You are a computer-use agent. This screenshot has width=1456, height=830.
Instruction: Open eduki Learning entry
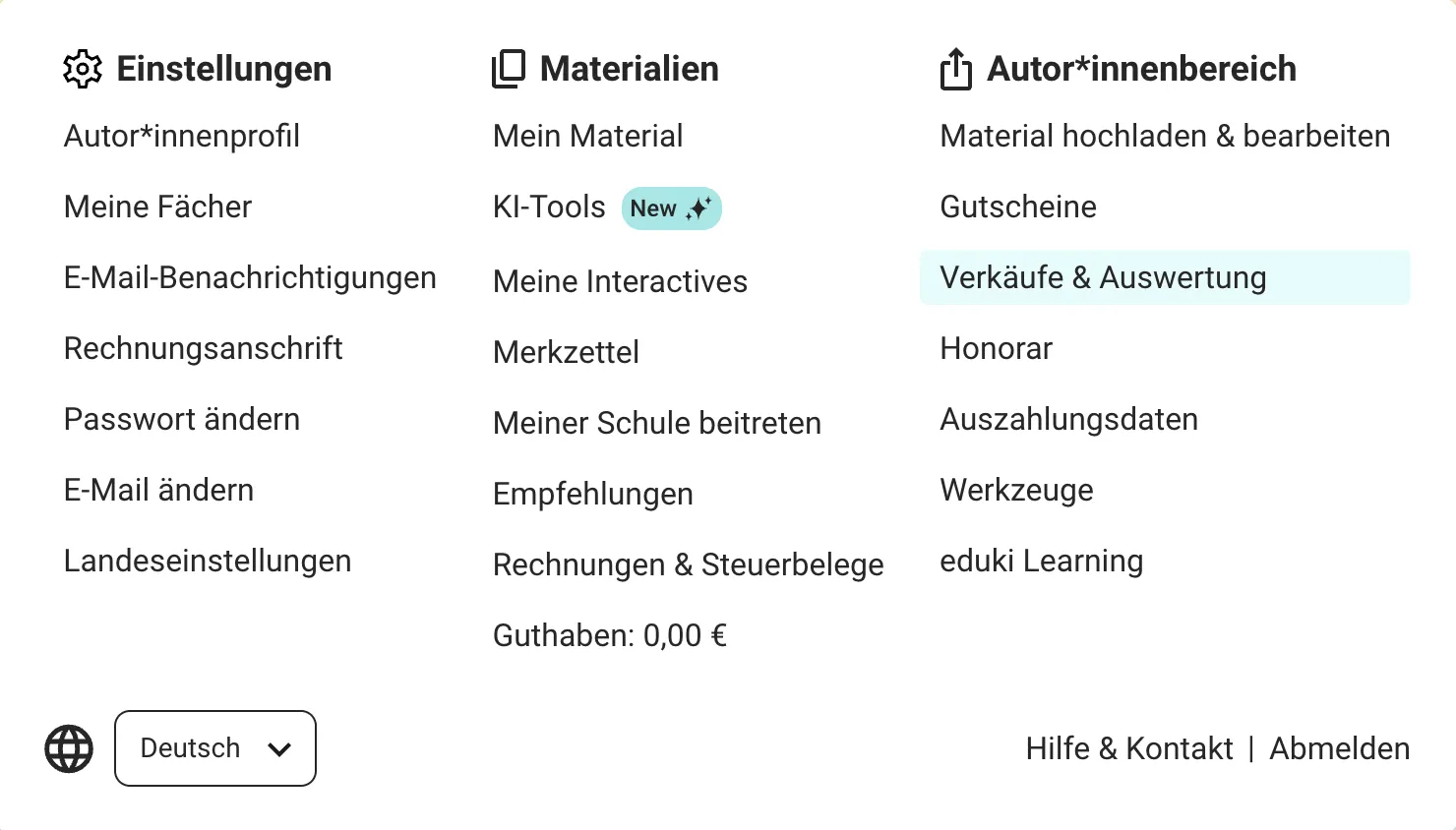tap(1041, 561)
